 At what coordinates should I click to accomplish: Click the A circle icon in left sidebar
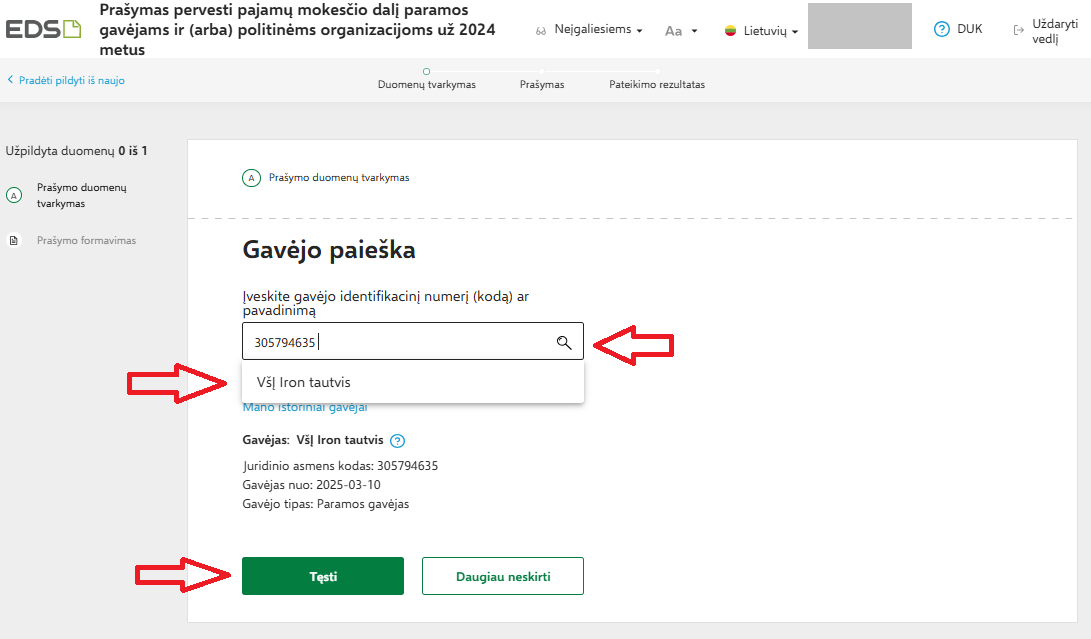14,196
